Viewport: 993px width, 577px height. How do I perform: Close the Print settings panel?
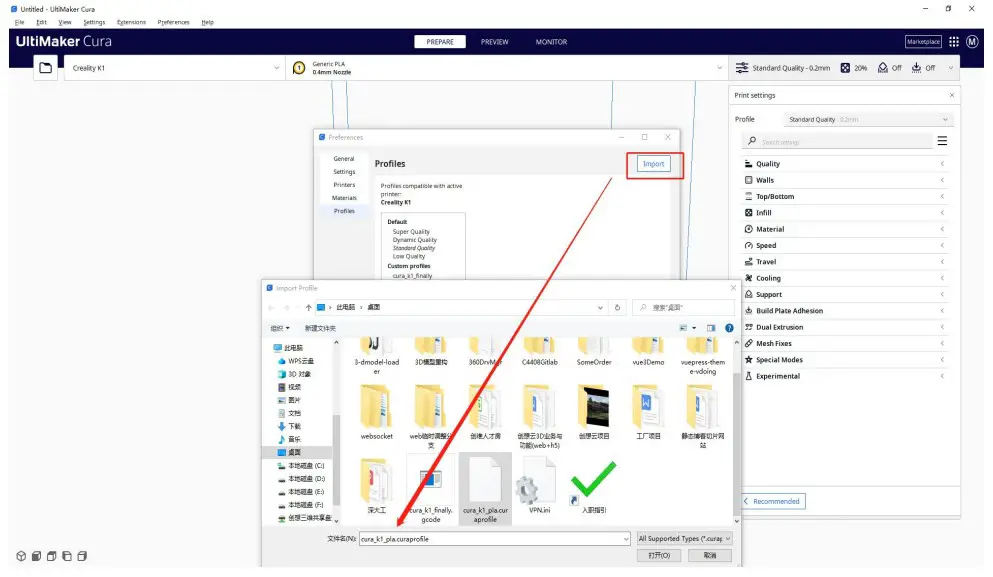(951, 96)
